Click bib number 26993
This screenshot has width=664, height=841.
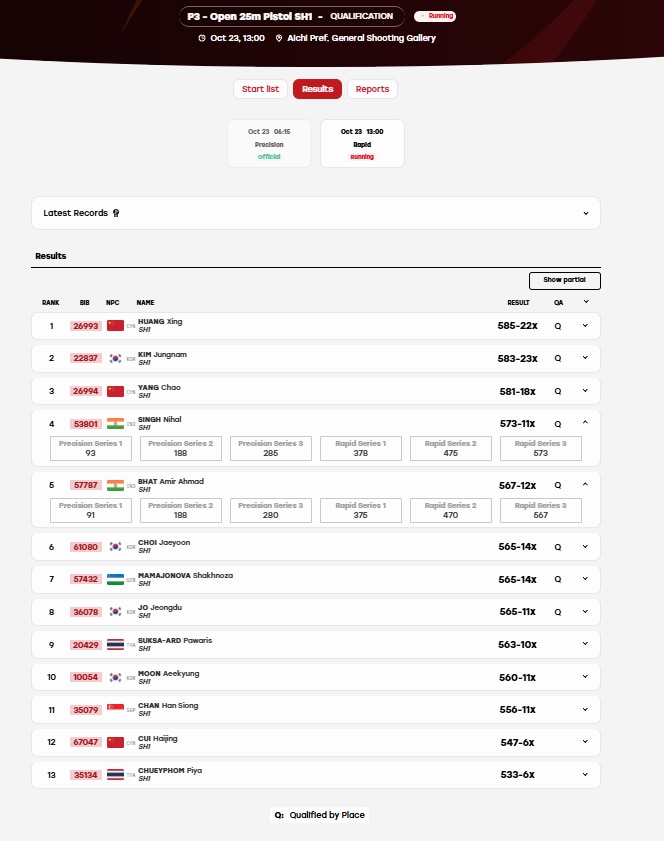(x=86, y=326)
